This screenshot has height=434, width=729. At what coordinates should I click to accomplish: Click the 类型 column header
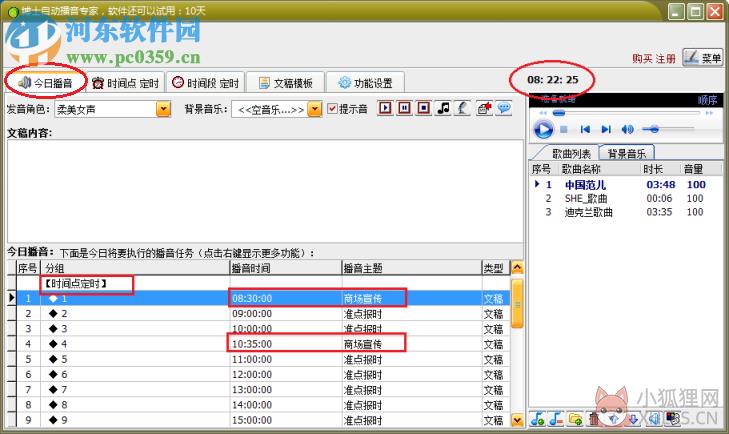click(x=496, y=268)
